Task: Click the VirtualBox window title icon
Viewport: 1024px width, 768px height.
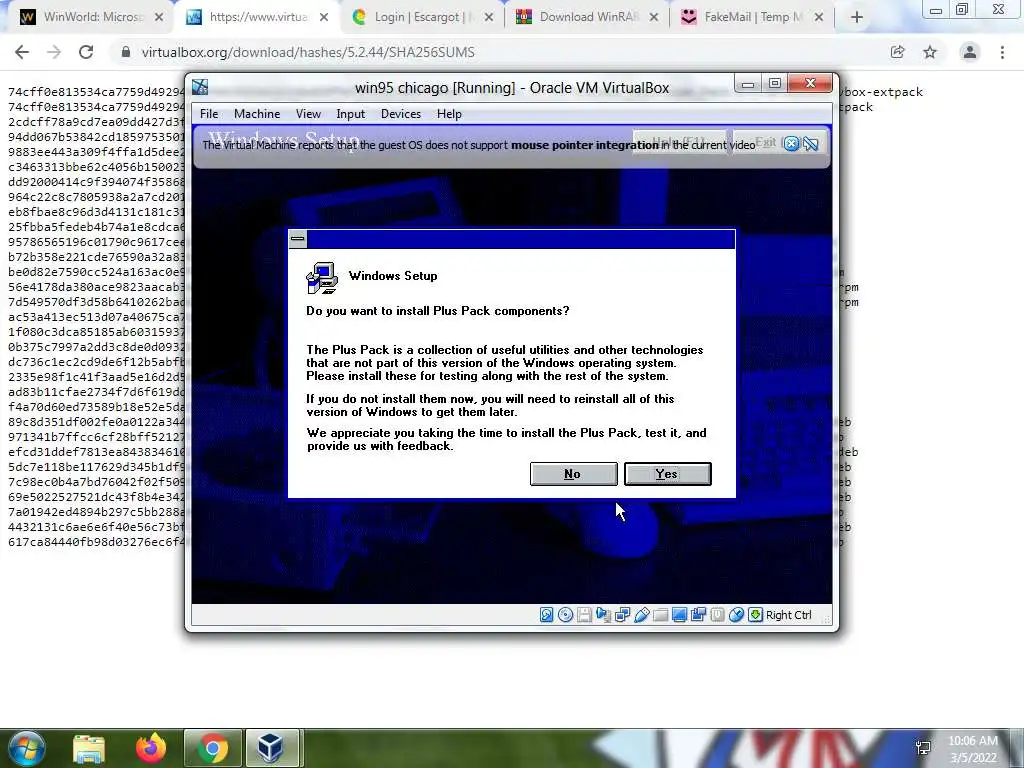Action: pyautogui.click(x=200, y=87)
